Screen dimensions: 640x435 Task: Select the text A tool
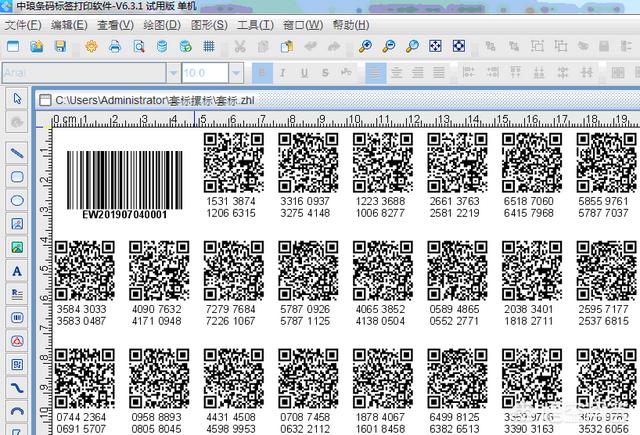click(17, 271)
